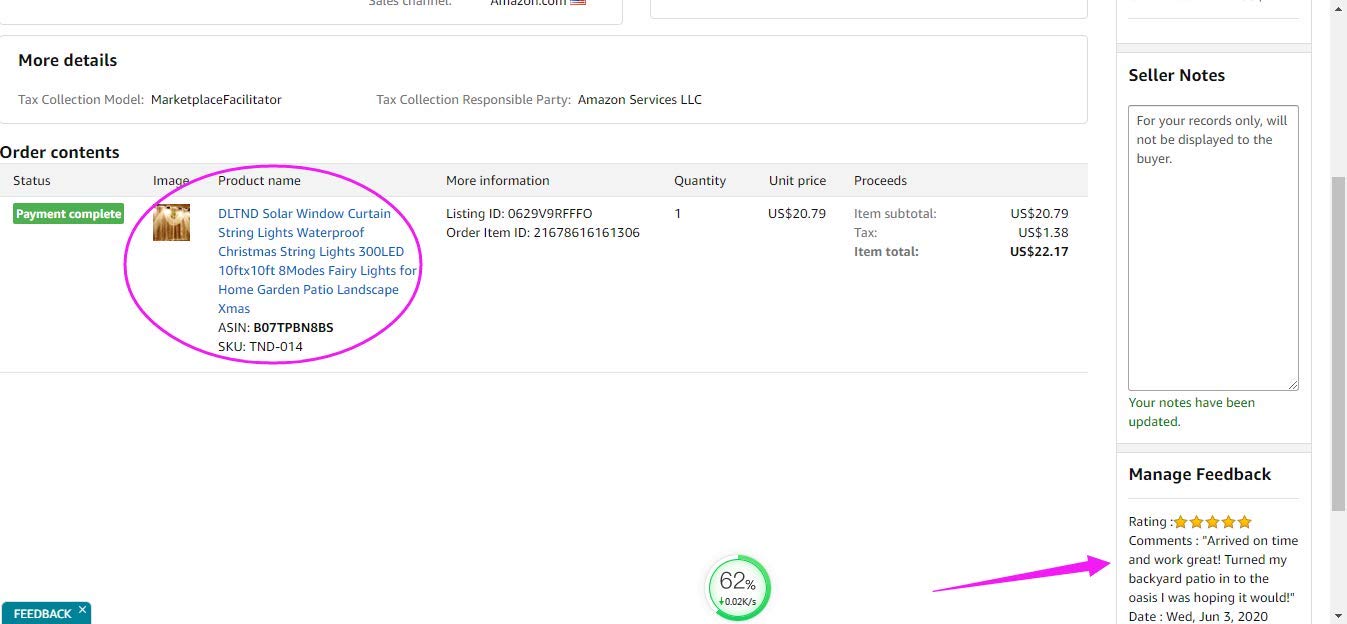Click the green Payment complete status badge
The image size is (1347, 624).
[x=68, y=214]
